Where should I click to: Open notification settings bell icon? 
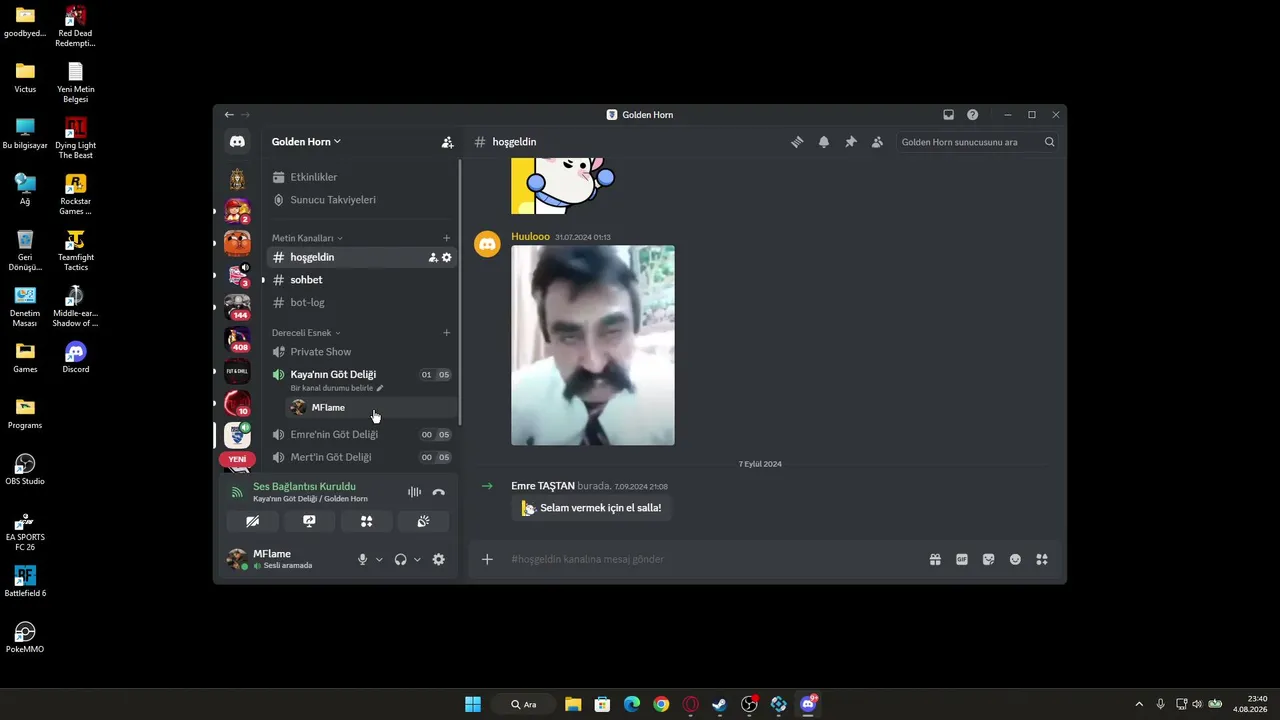[824, 142]
